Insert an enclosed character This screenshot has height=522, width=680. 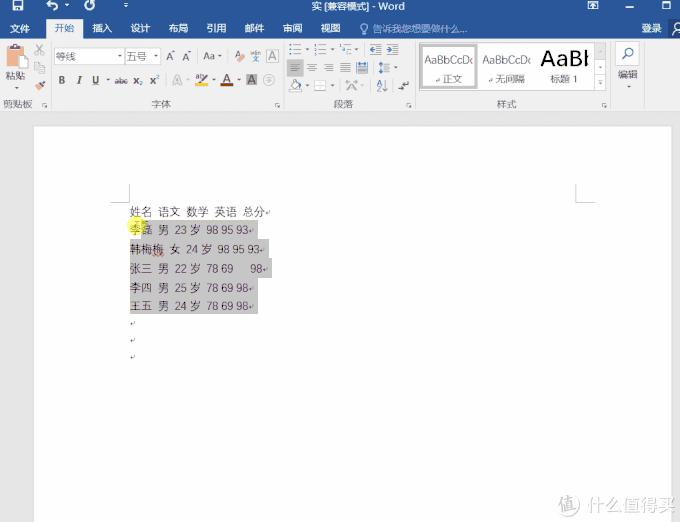pos(269,80)
